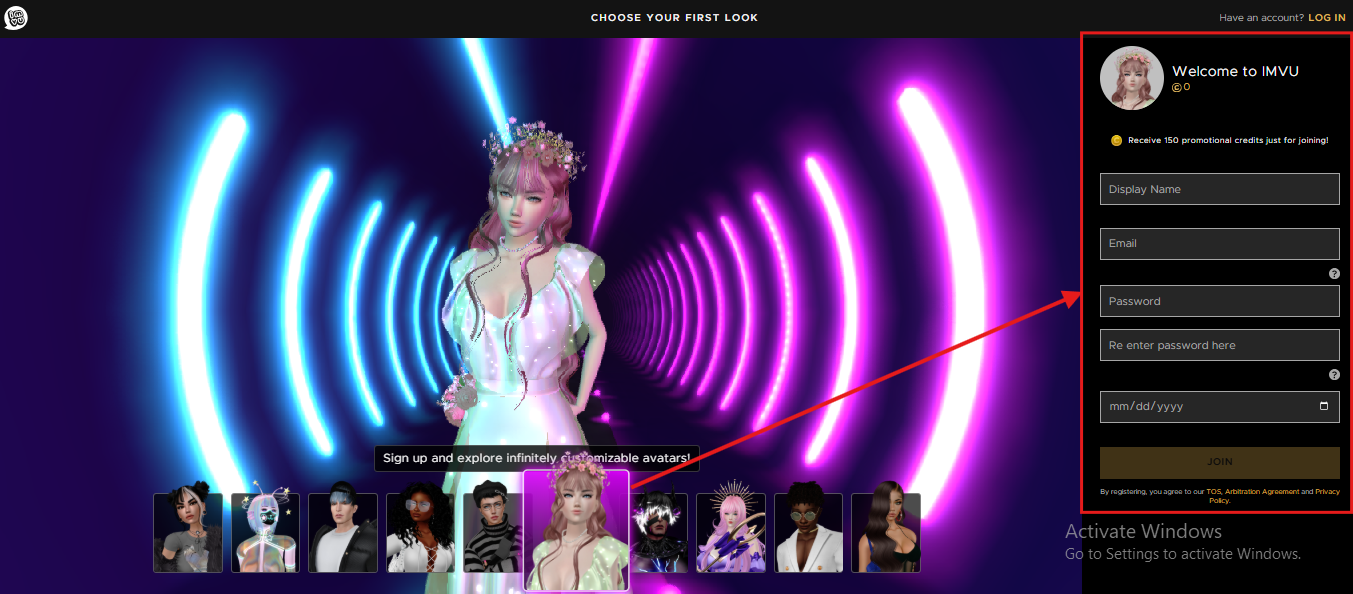Image resolution: width=1353 pixels, height=594 pixels.
Task: Click the 'Sign up and explore' tooltip
Action: coord(537,458)
